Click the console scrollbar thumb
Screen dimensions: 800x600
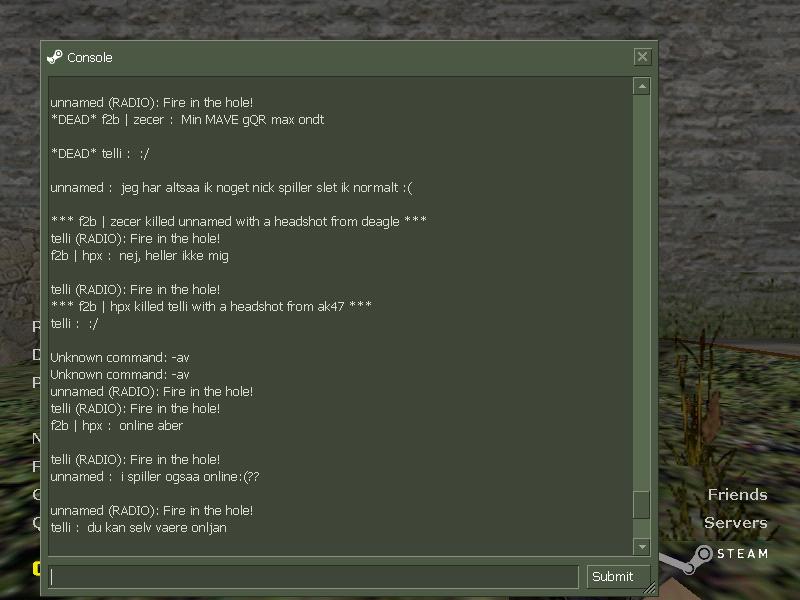pyautogui.click(x=642, y=505)
